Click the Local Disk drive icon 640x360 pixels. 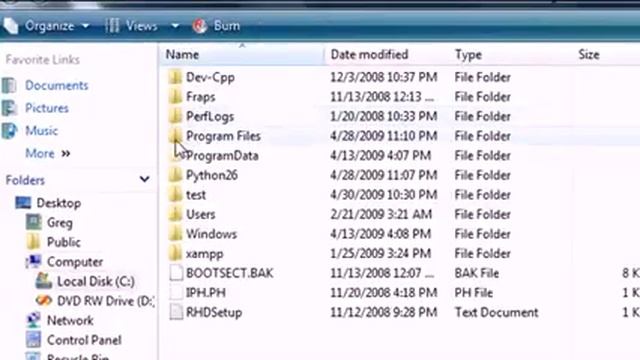point(44,281)
